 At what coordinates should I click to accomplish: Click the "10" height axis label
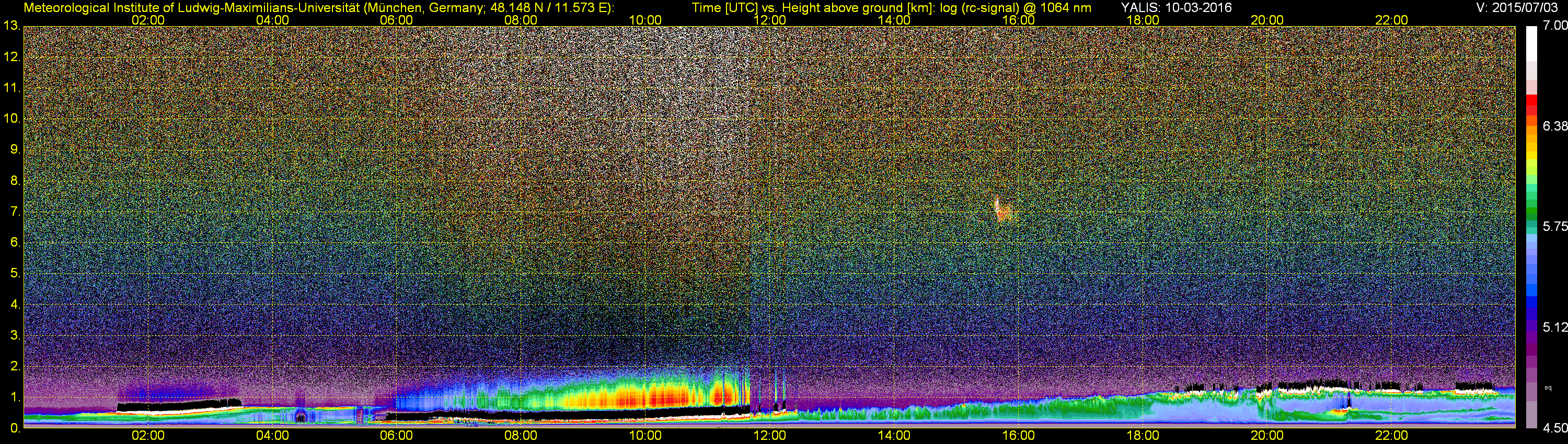[x=11, y=119]
